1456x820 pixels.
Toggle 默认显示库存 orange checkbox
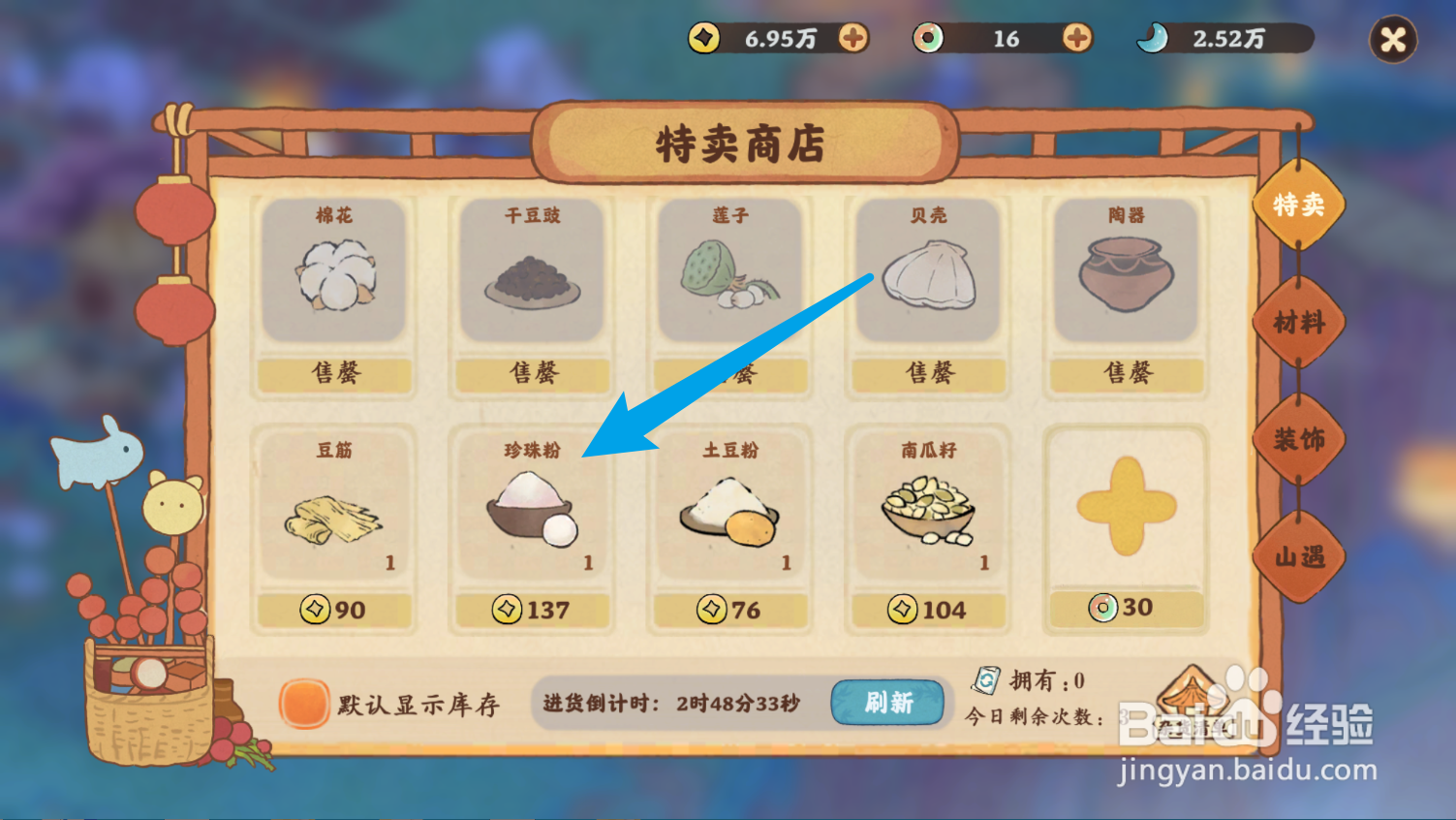[x=303, y=703]
